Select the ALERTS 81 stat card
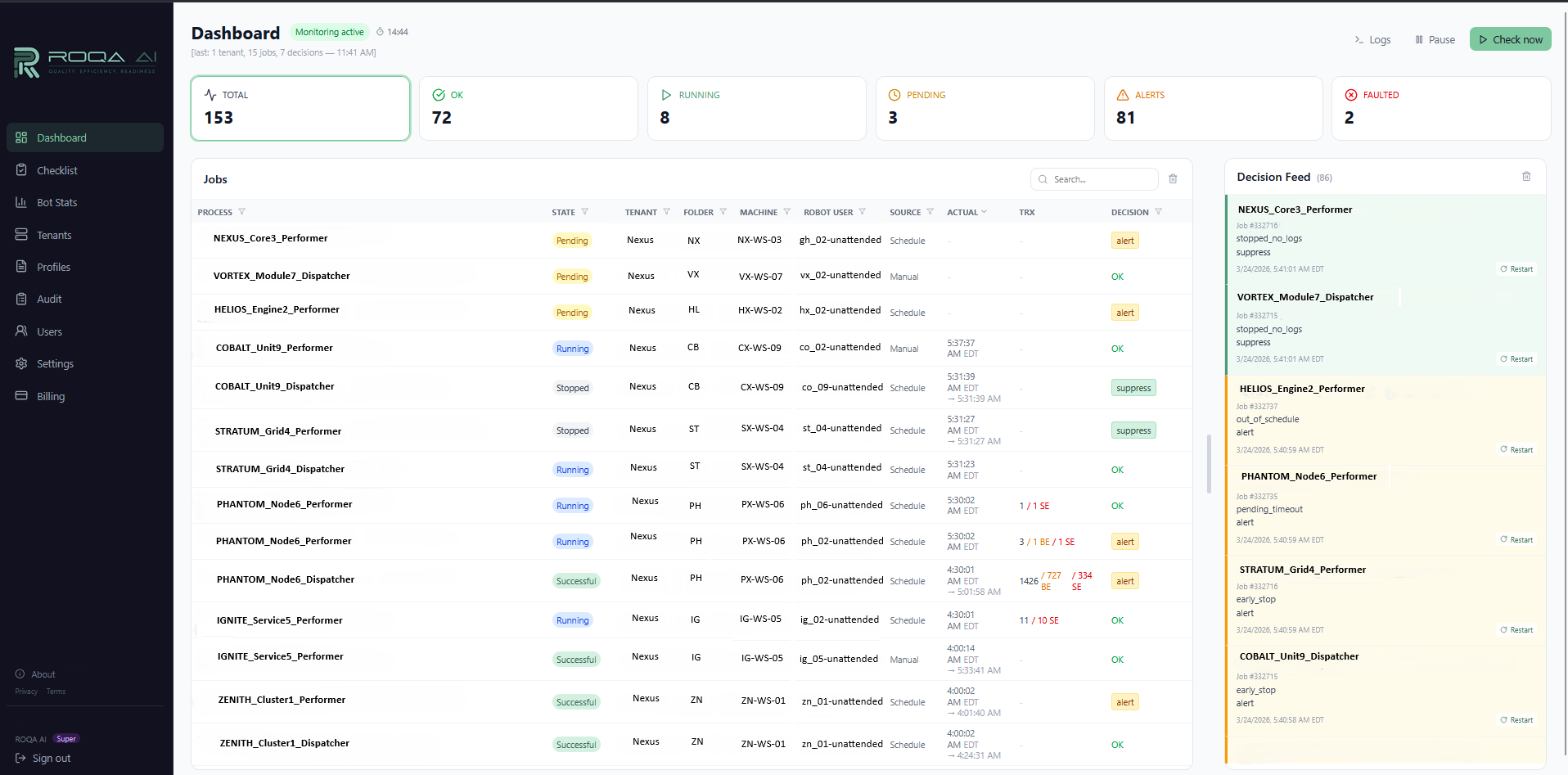 click(x=1213, y=108)
